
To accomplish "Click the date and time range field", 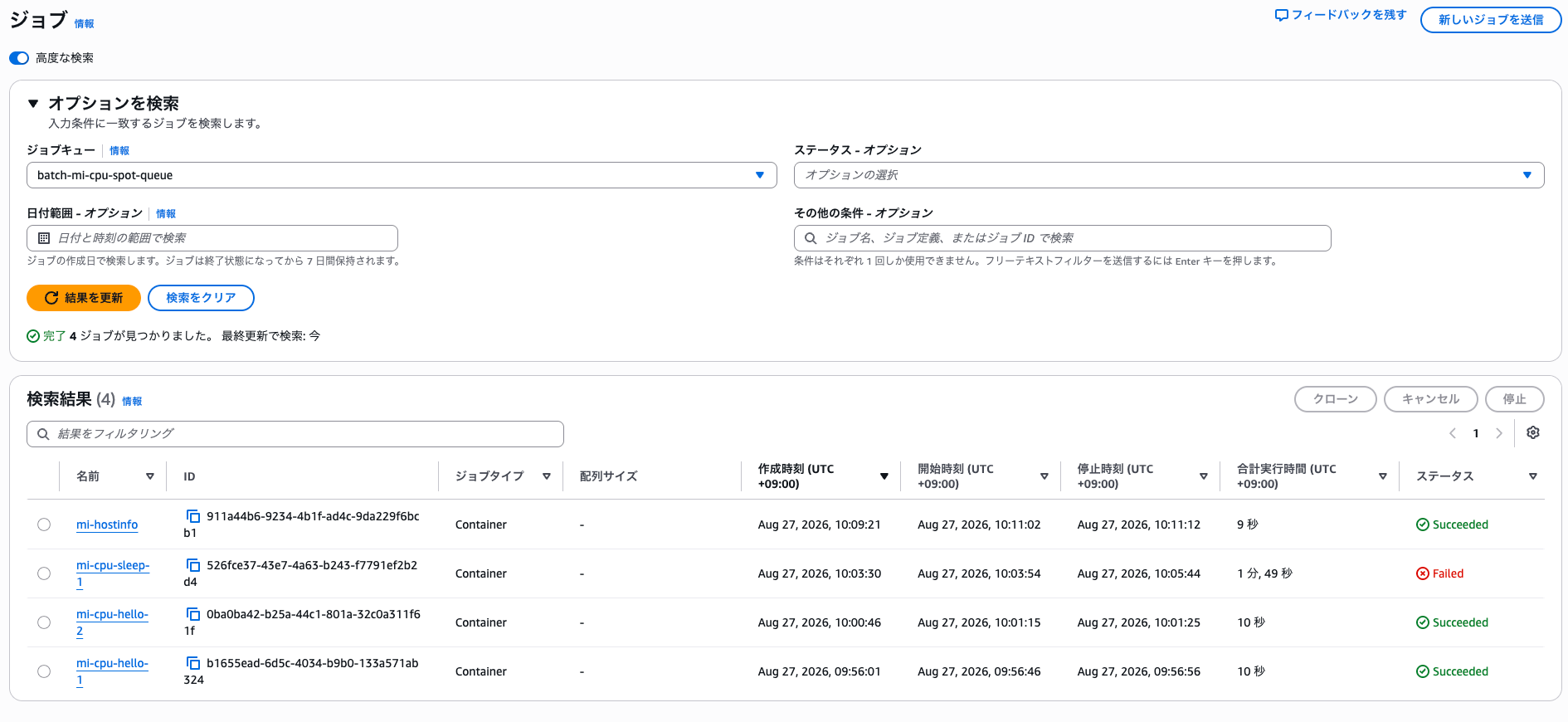I will click(212, 238).
